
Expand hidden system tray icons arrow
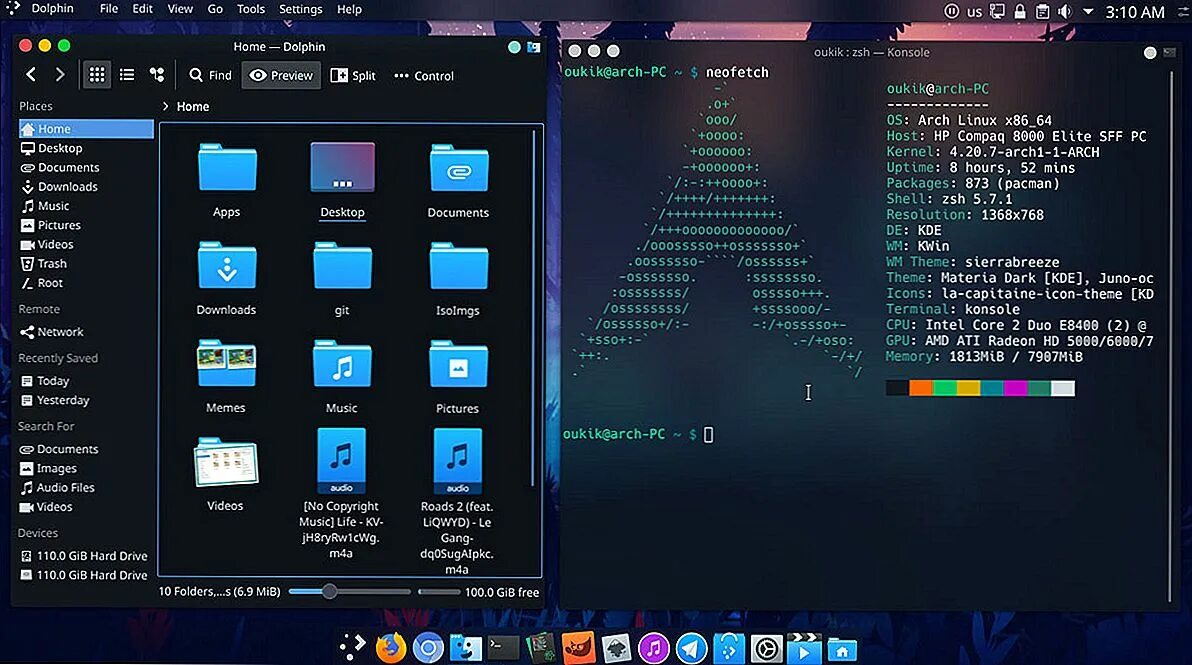click(x=1088, y=11)
